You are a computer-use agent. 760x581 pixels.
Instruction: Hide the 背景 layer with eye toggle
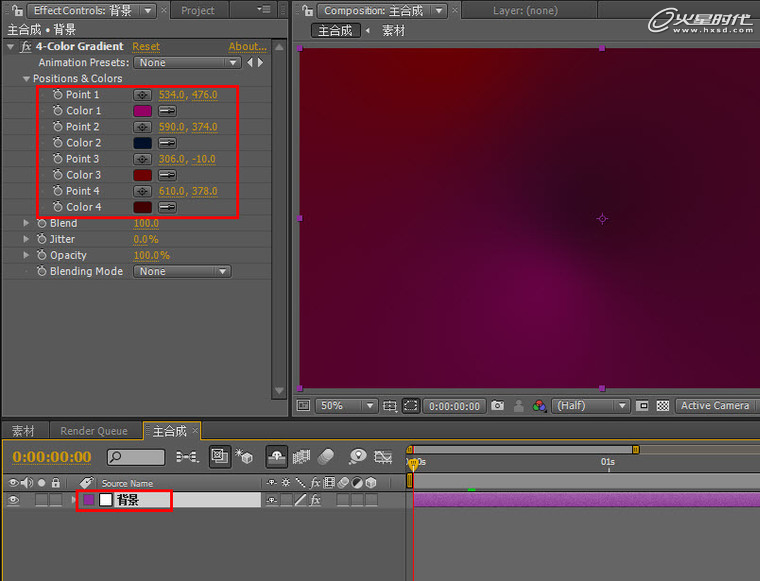point(14,500)
